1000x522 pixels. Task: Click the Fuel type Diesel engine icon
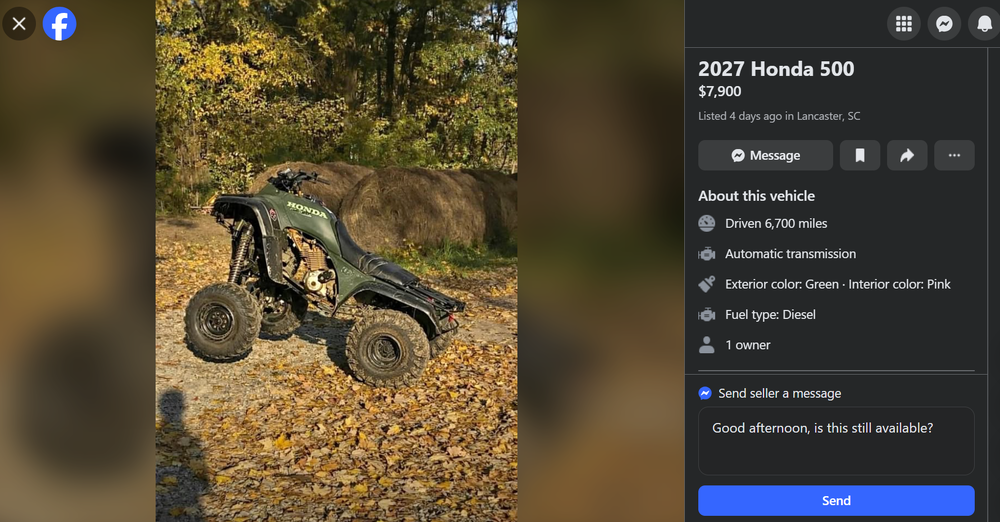pyautogui.click(x=707, y=315)
